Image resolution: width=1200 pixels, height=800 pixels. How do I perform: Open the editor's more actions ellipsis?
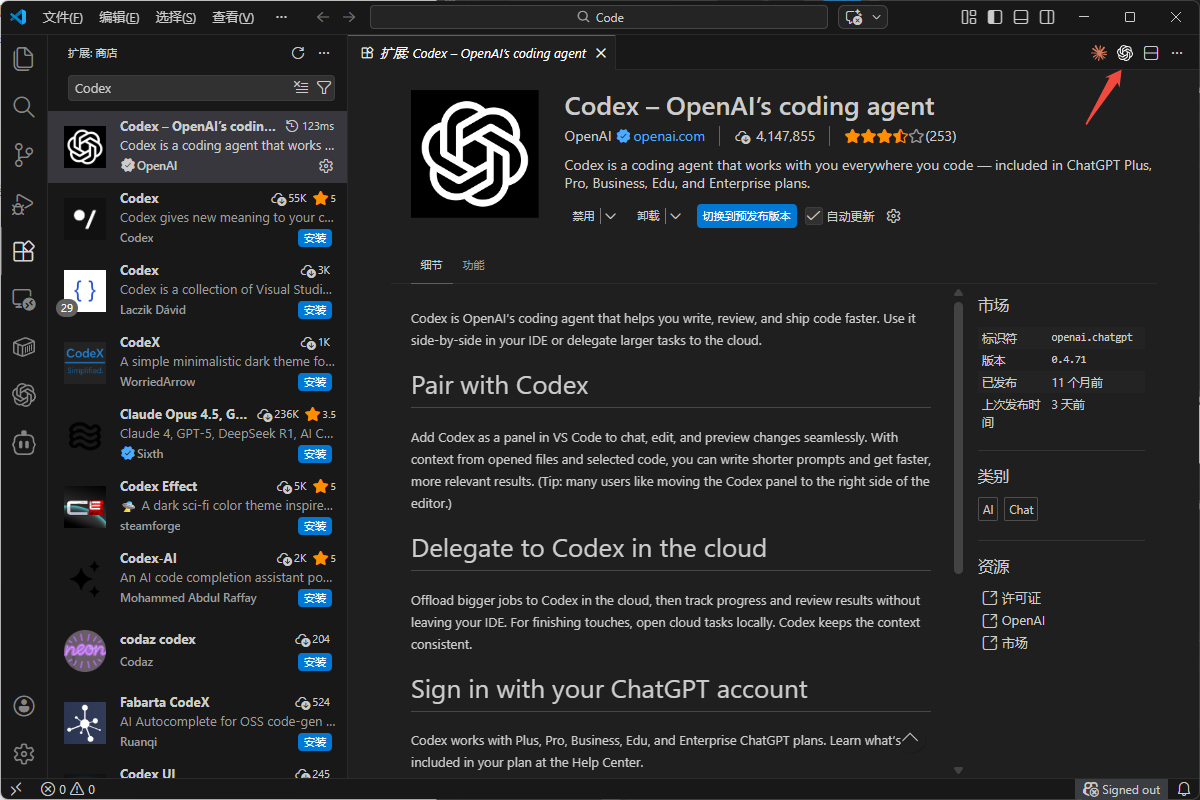coord(1177,53)
